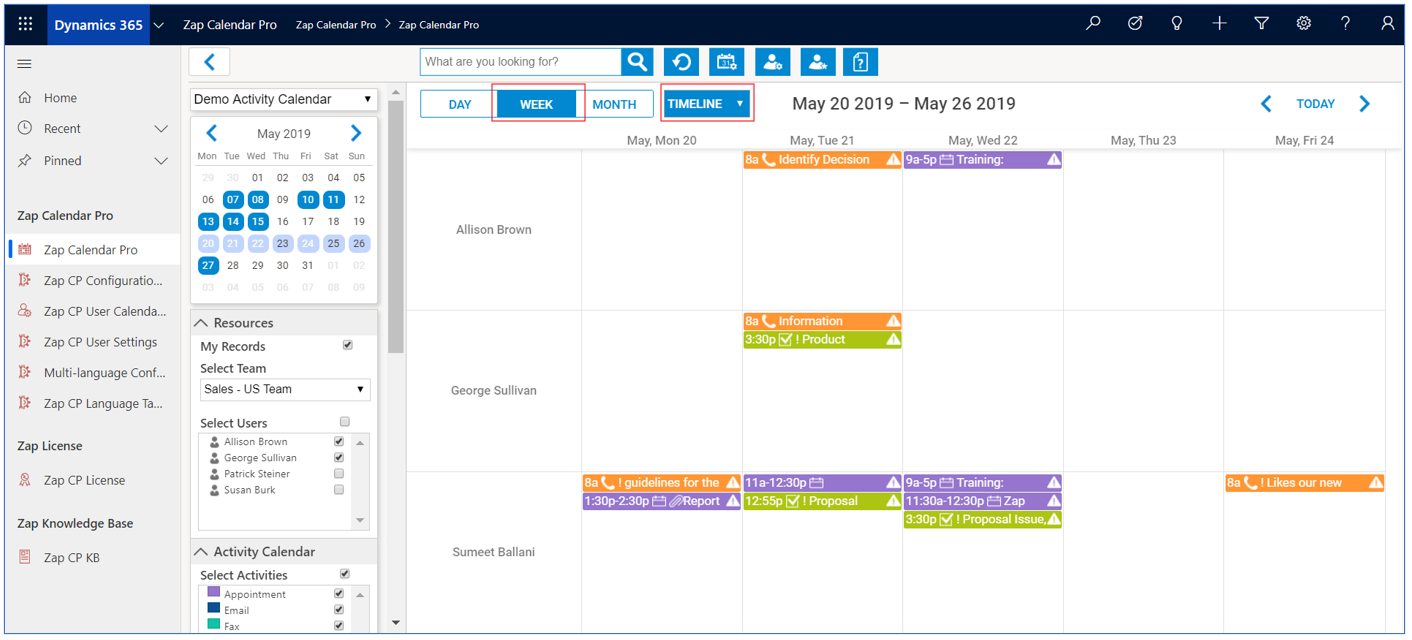Click the help document toolbar icon
Viewport: 1412px width, 640px height.
coord(861,62)
